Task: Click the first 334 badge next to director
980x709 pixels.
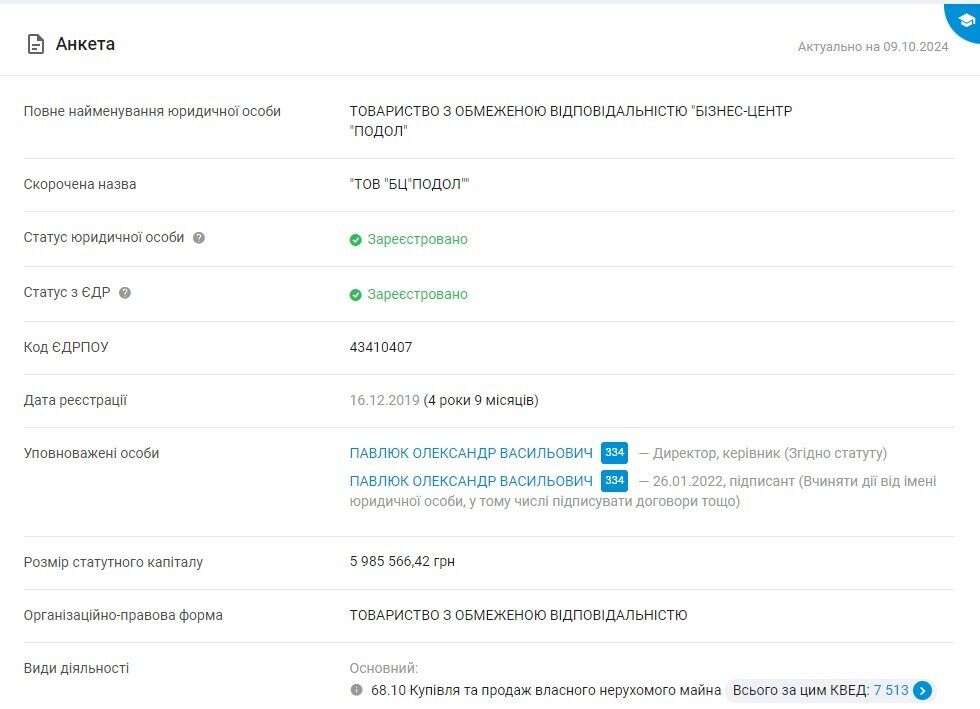Action: tap(614, 453)
